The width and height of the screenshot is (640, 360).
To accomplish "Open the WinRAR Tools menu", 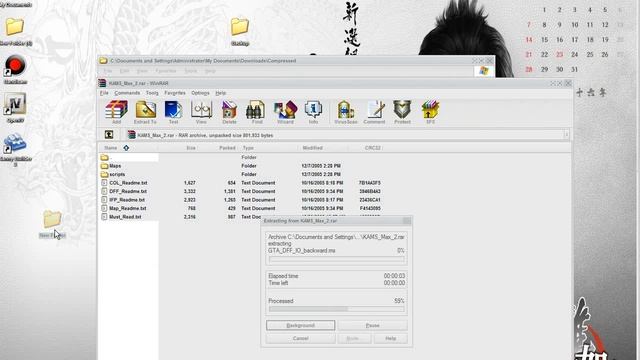I will 152,93.
